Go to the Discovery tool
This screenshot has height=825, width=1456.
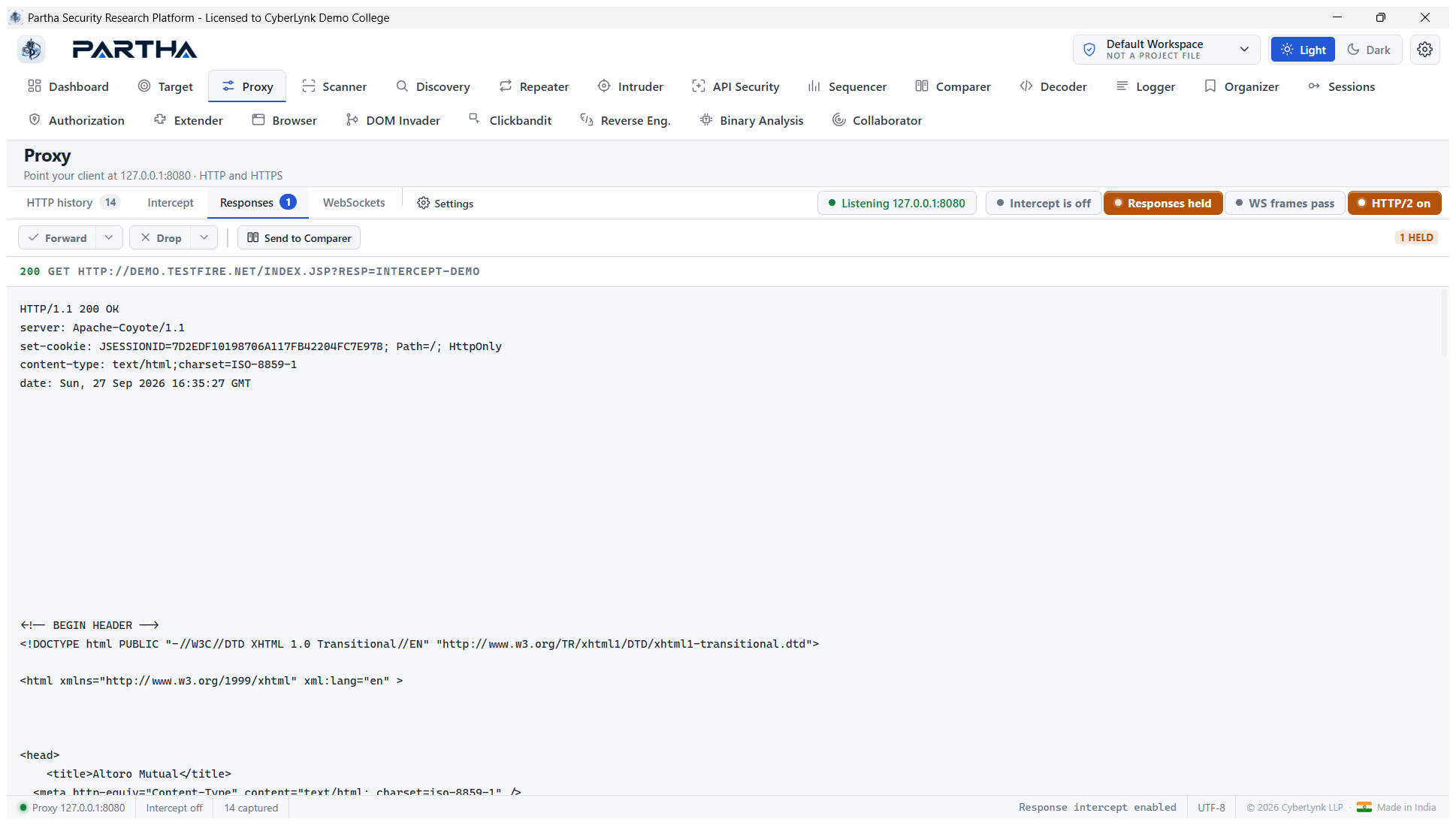coord(433,86)
